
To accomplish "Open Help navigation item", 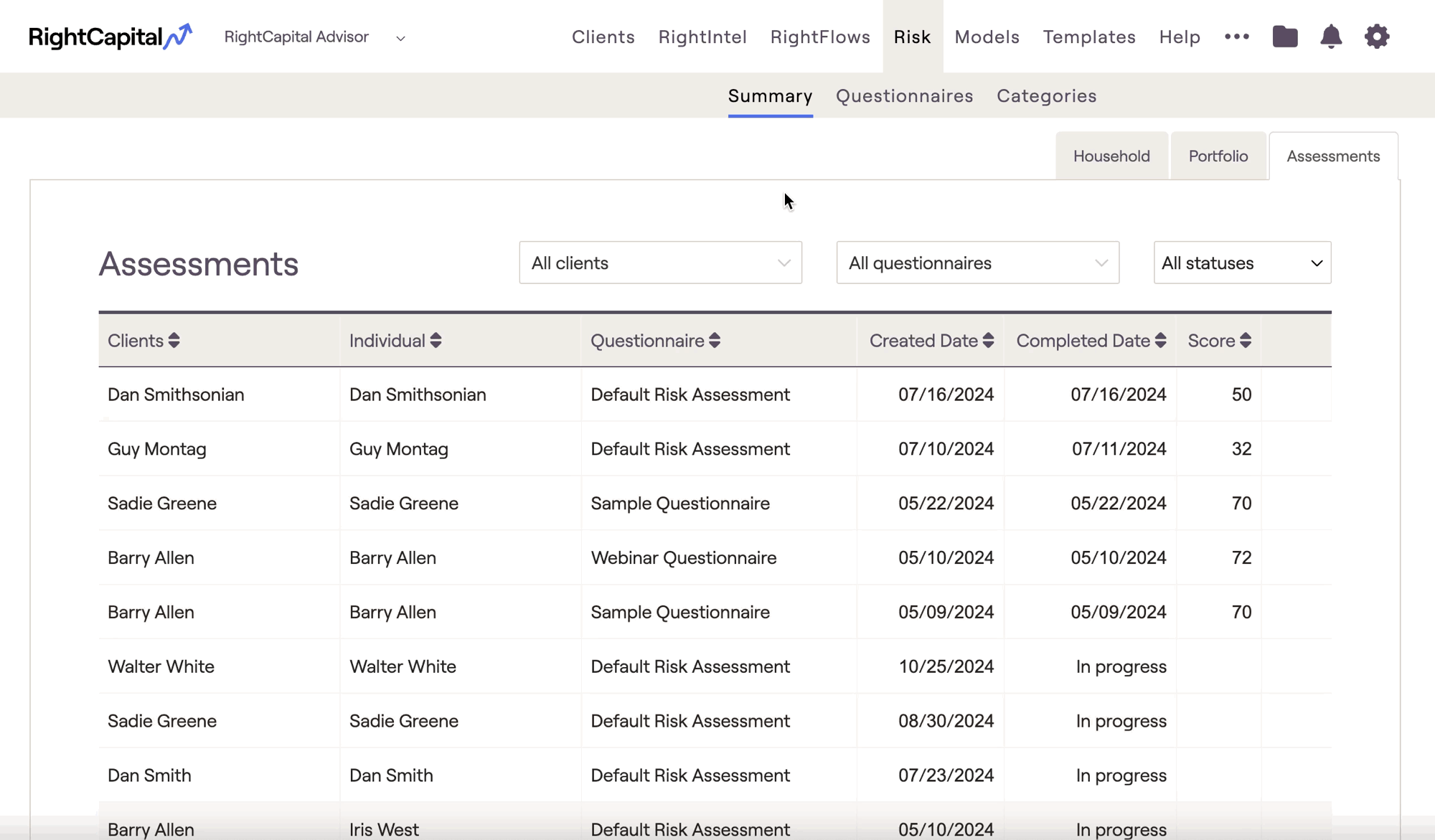I will pos(1180,37).
